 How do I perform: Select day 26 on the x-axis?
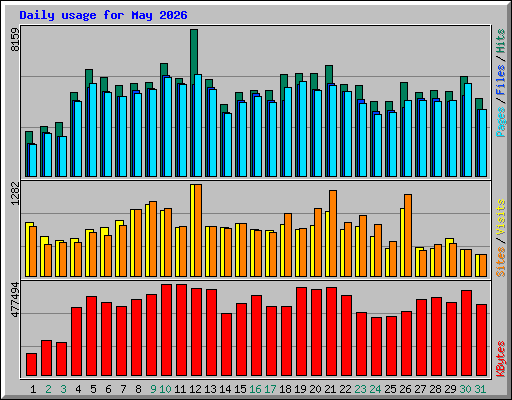point(405,389)
